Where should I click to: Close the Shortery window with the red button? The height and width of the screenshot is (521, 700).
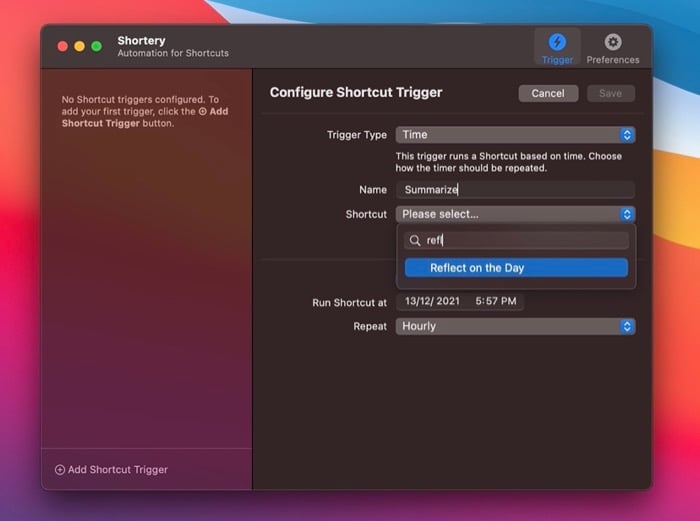(62, 46)
